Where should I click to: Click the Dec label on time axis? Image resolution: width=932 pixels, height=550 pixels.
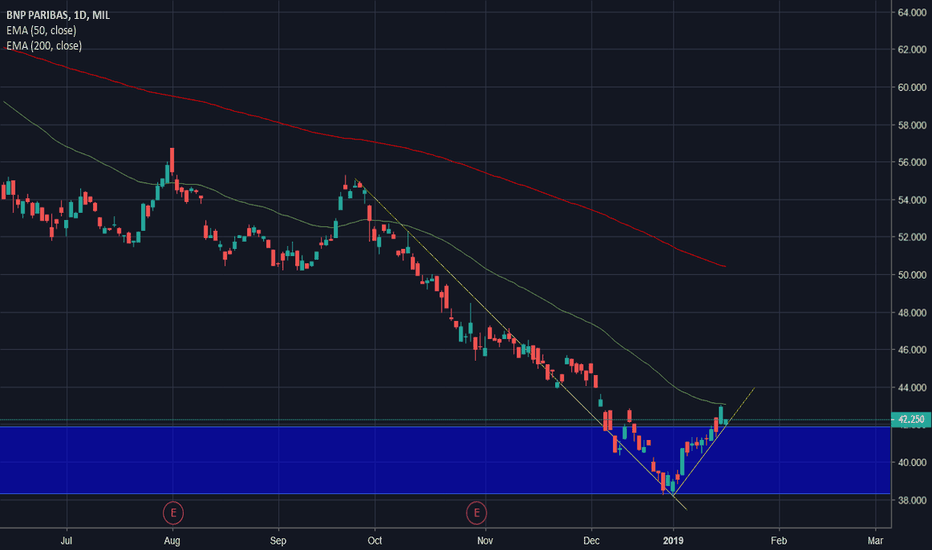[591, 540]
